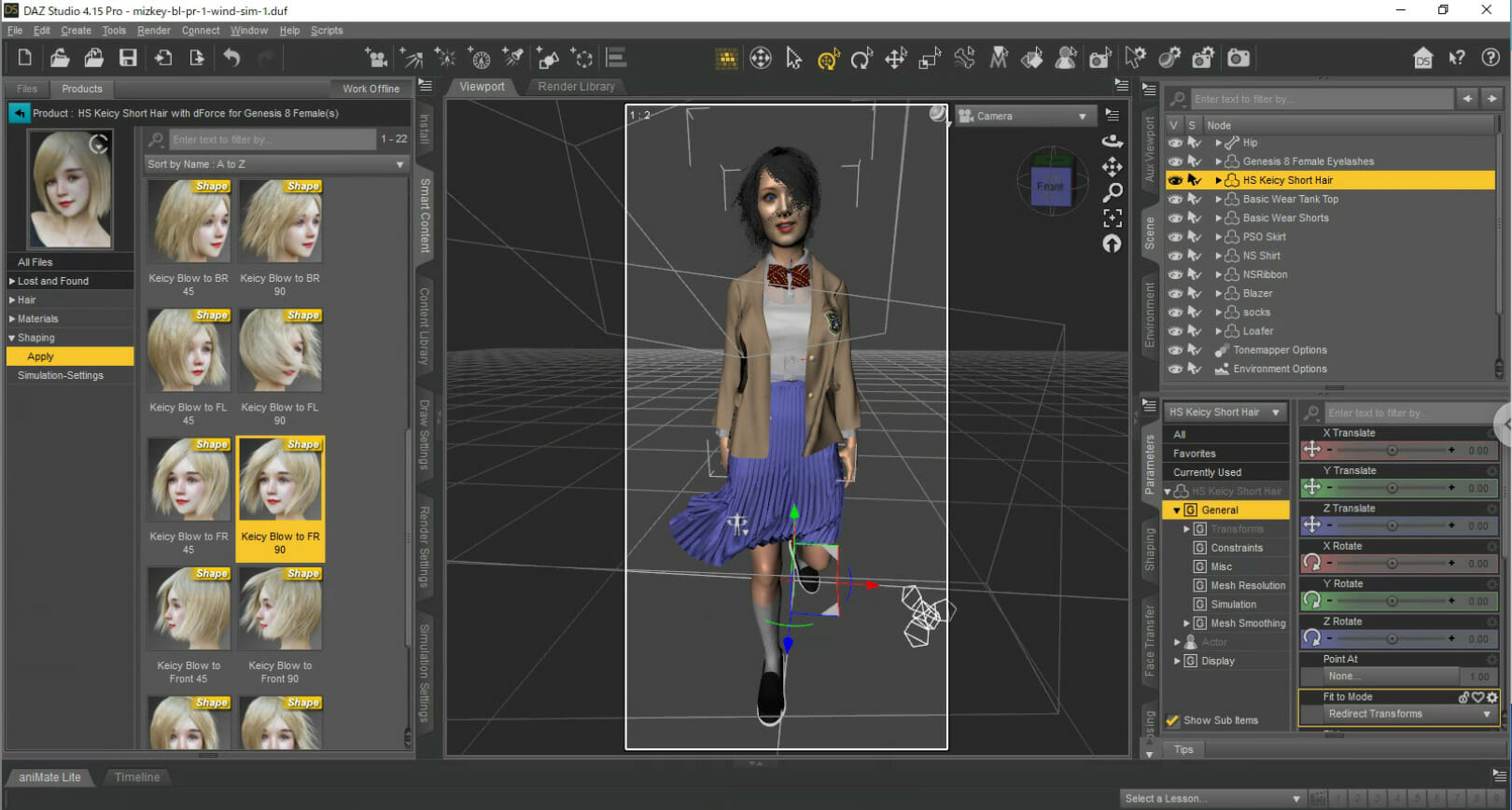The height and width of the screenshot is (810, 1512).
Task: Open the Render menu
Action: coord(153,31)
